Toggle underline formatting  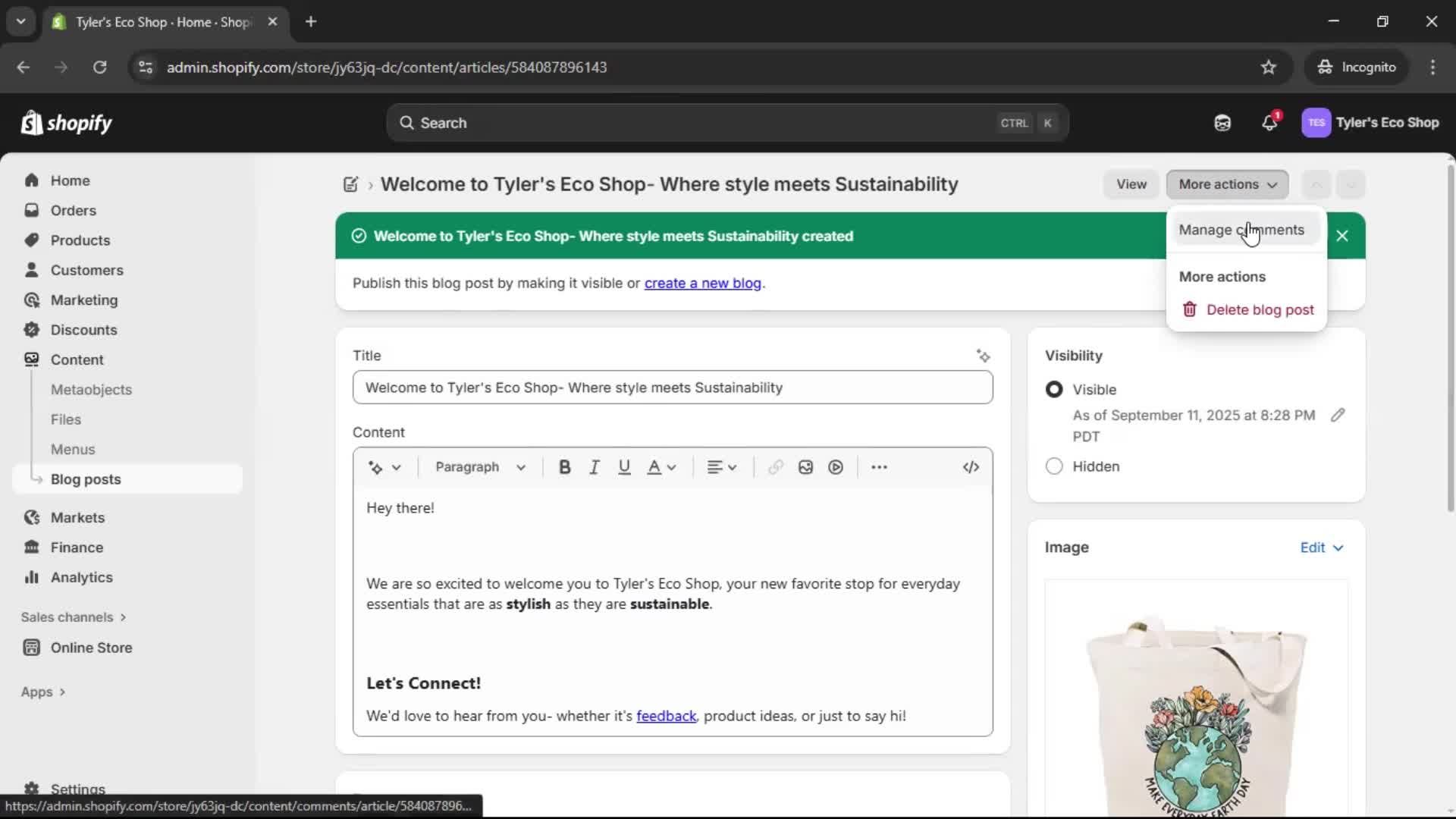pyautogui.click(x=624, y=467)
